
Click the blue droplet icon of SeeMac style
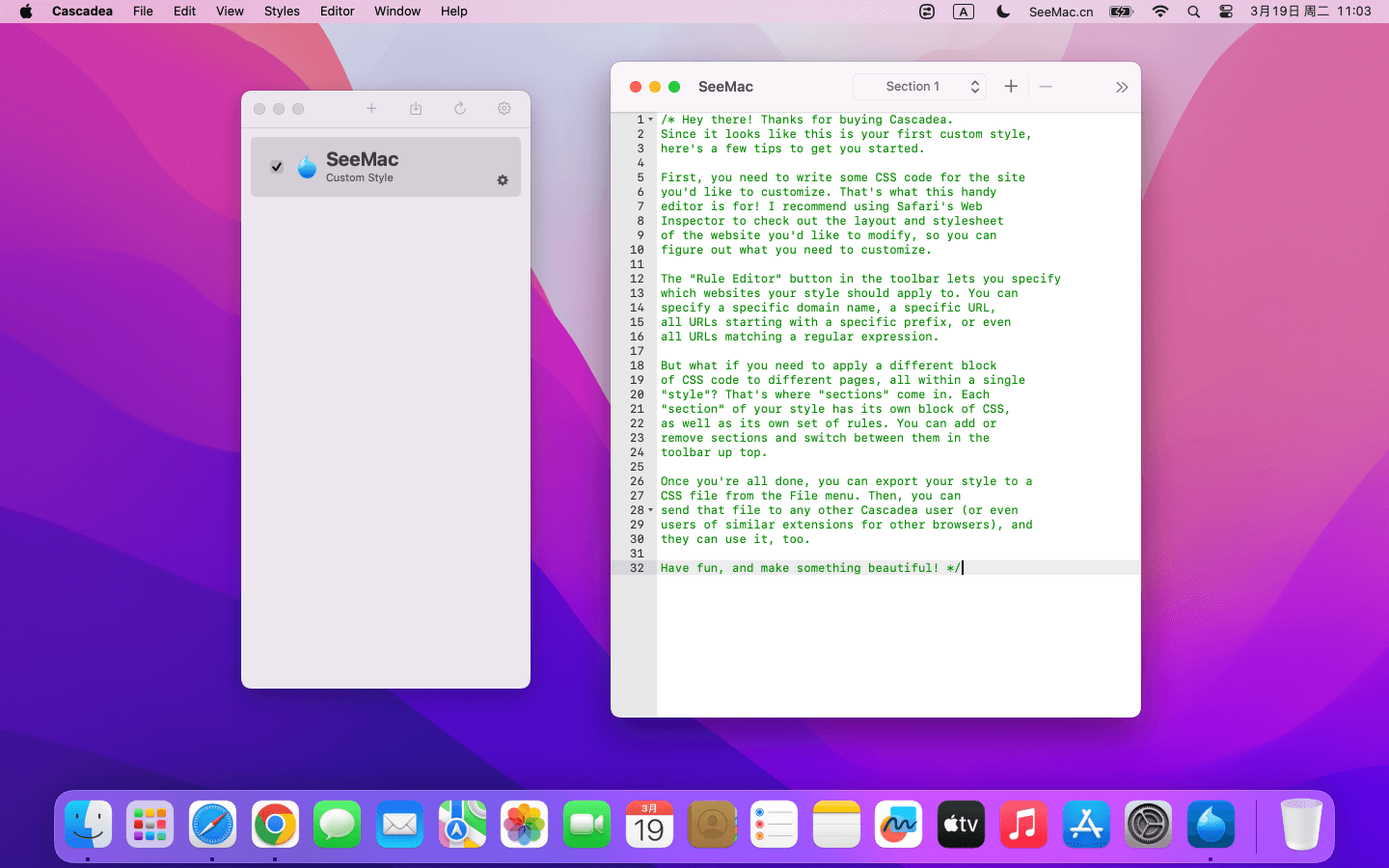(307, 167)
